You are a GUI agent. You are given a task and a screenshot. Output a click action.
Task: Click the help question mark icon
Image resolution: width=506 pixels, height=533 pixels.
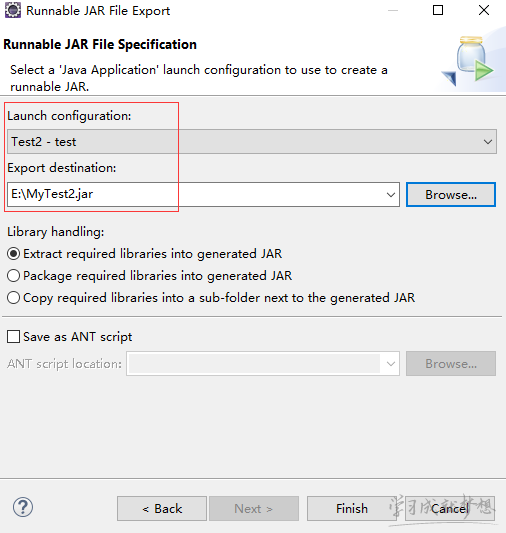point(23,508)
